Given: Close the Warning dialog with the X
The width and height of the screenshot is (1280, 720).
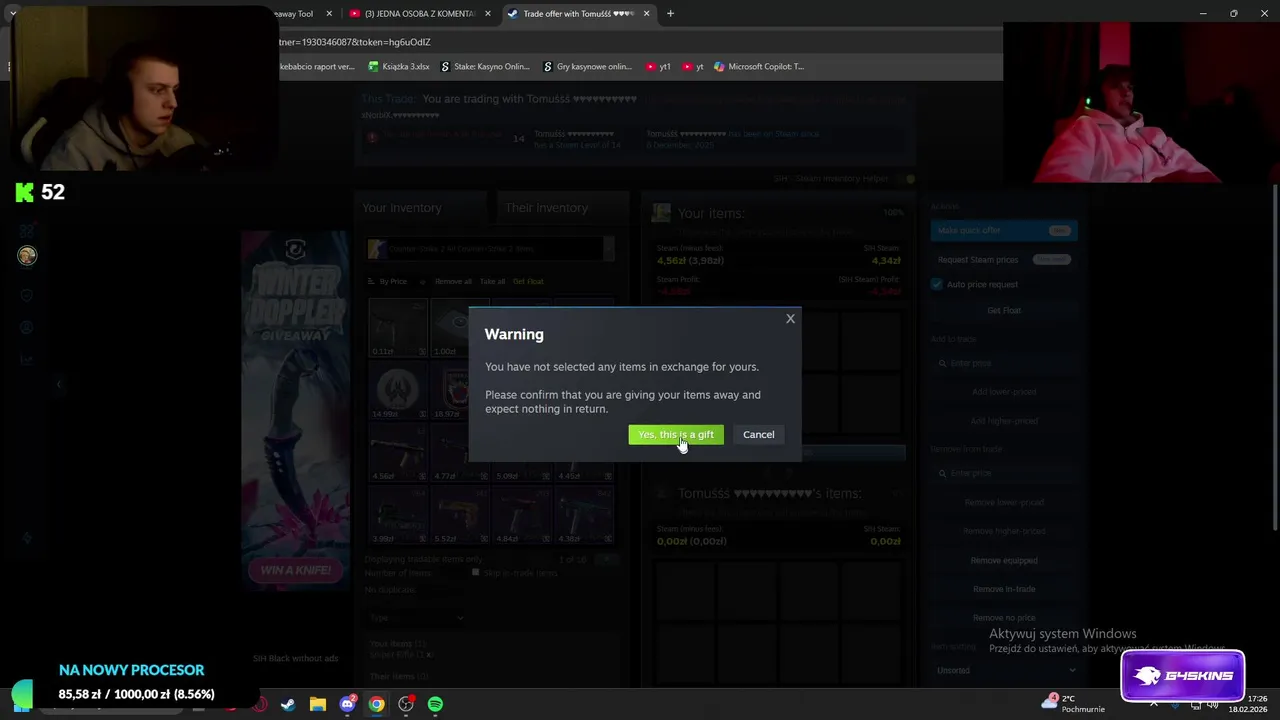Looking at the screenshot, I should tap(790, 318).
